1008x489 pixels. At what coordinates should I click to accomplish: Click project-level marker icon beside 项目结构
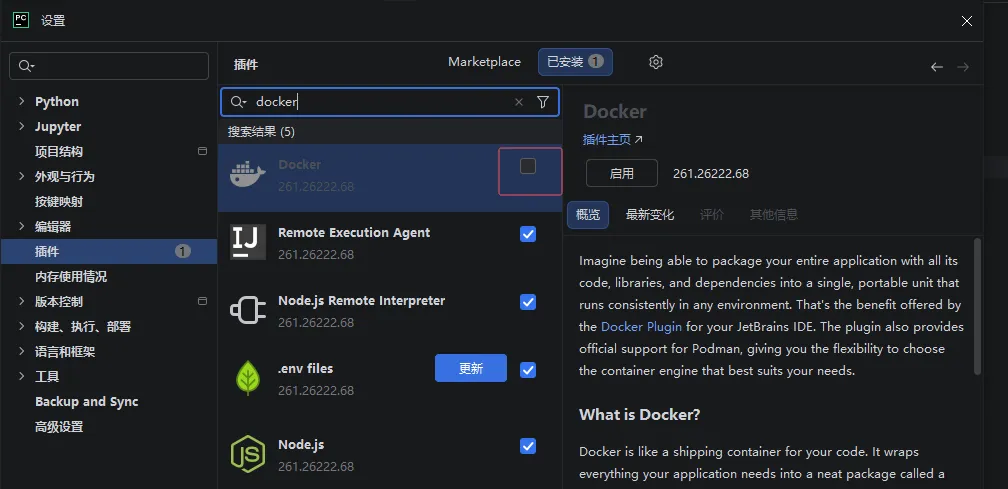(x=202, y=152)
